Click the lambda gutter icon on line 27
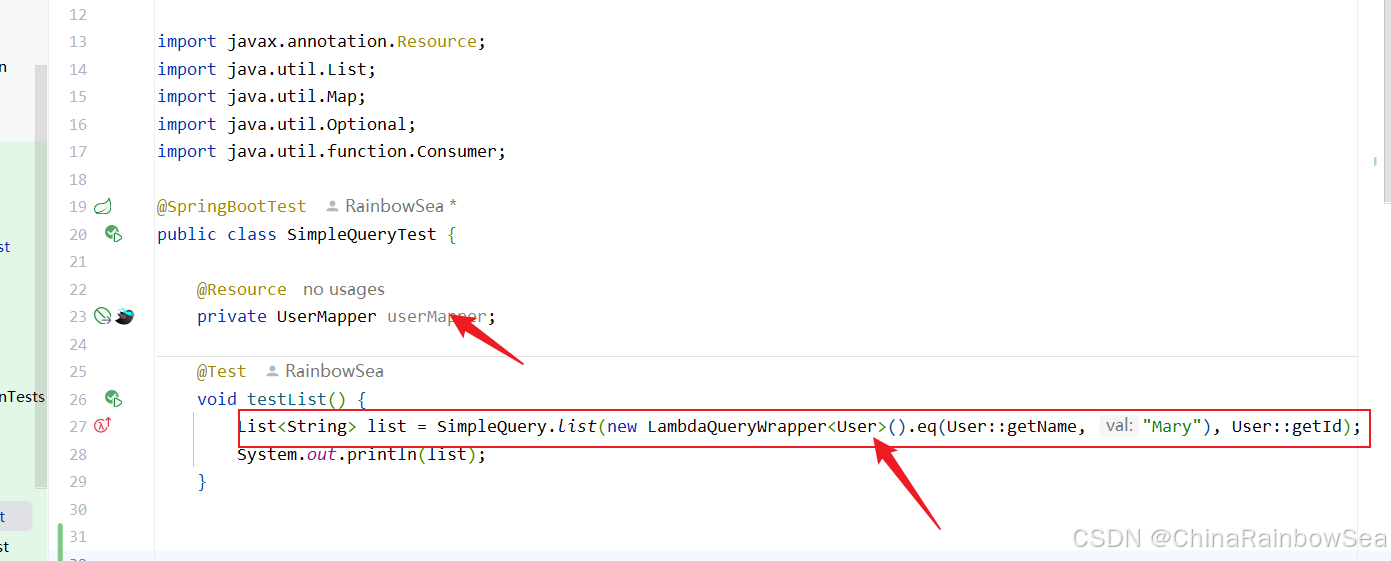This screenshot has width=1391, height=561. [102, 426]
